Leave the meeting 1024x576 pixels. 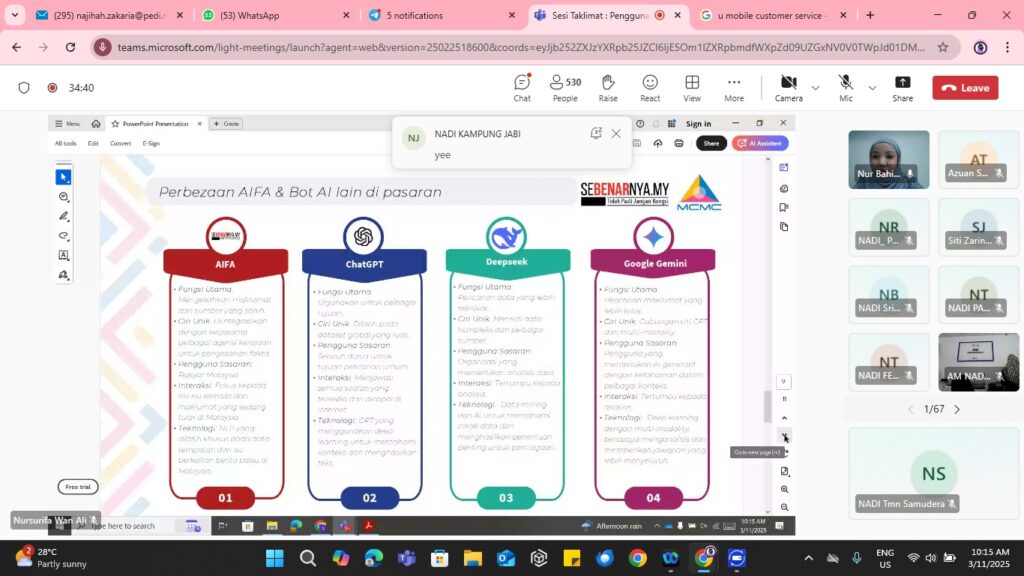pyautogui.click(x=965, y=88)
